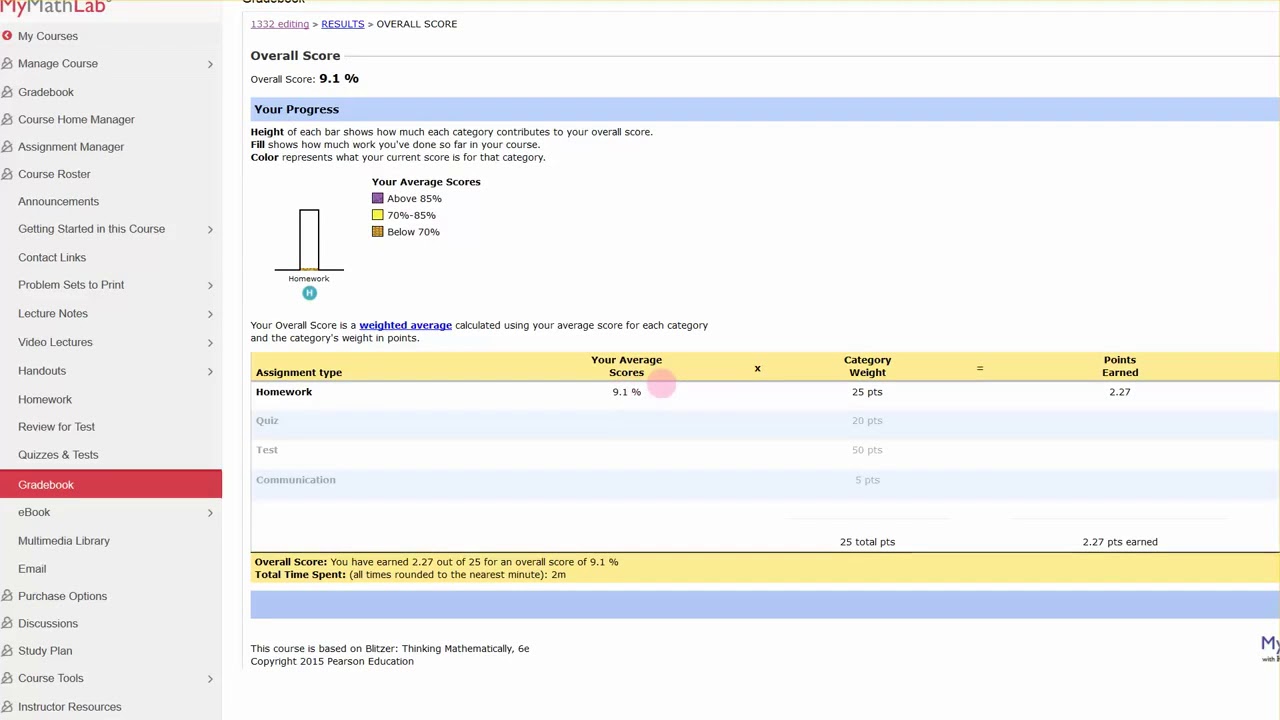Image resolution: width=1280 pixels, height=720 pixels.
Task: Click the '2.27 pts earned' summary
Action: (x=1120, y=542)
